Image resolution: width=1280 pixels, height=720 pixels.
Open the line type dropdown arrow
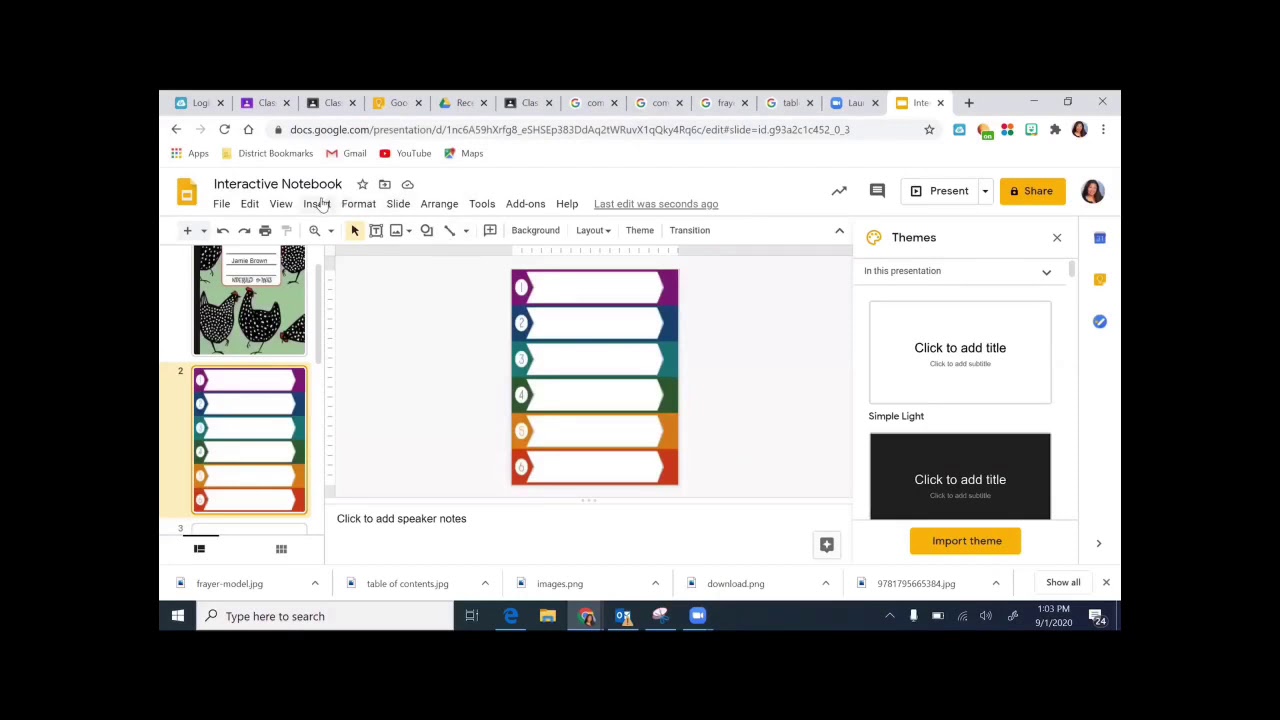coord(465,230)
